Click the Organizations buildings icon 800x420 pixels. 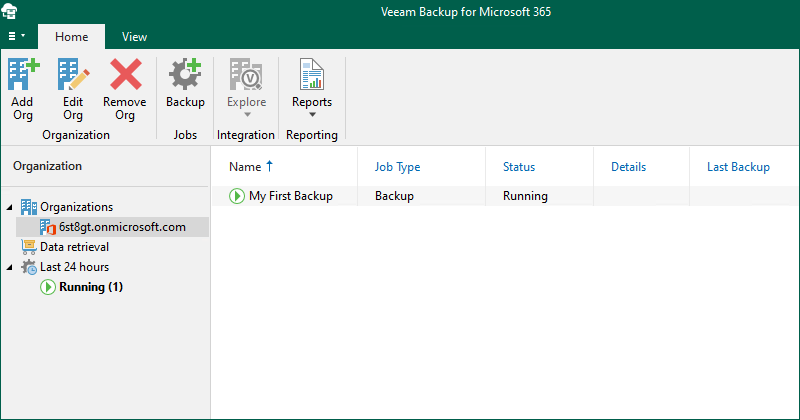29,207
